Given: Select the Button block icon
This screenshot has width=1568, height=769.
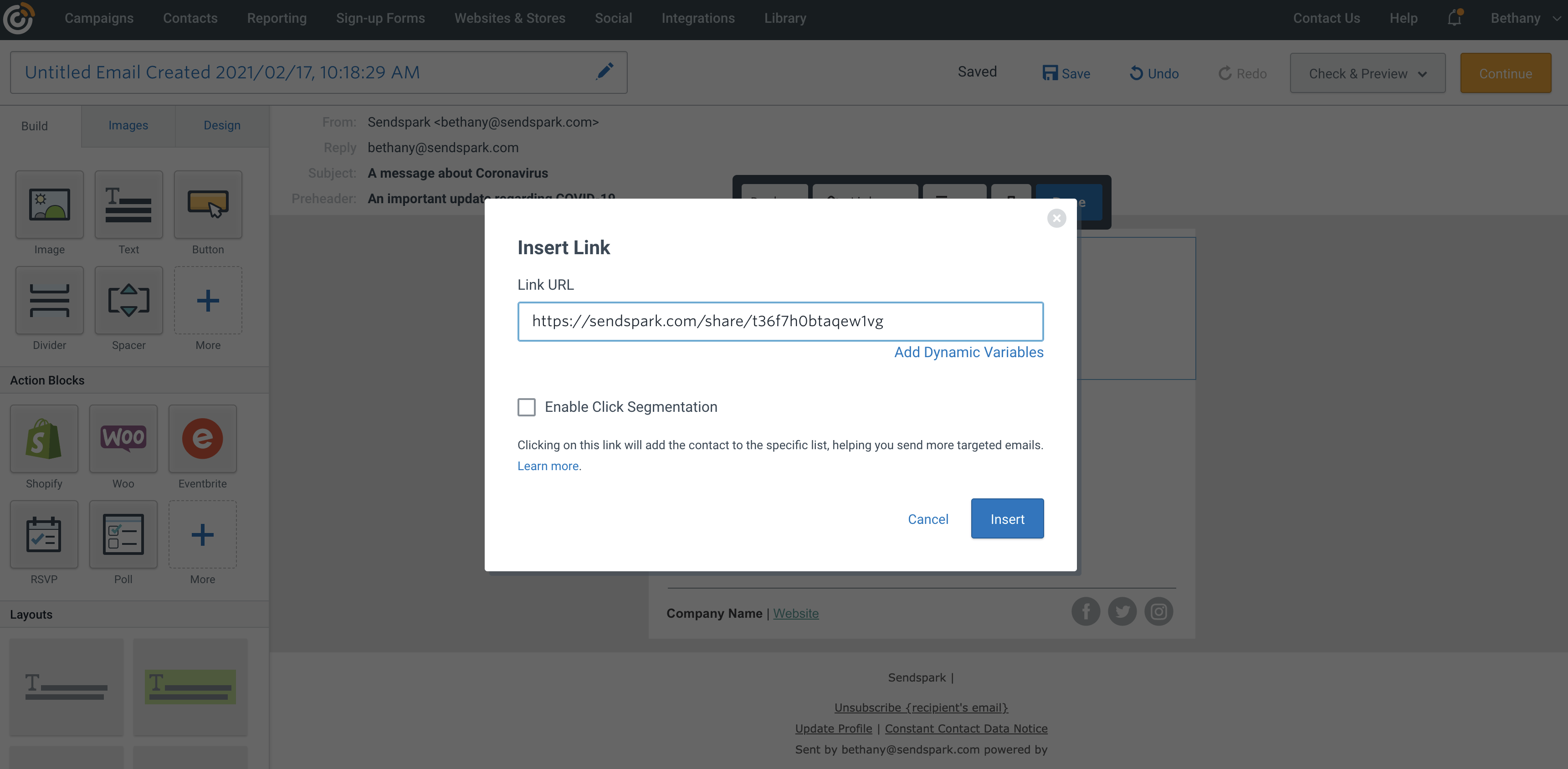Looking at the screenshot, I should 208,205.
